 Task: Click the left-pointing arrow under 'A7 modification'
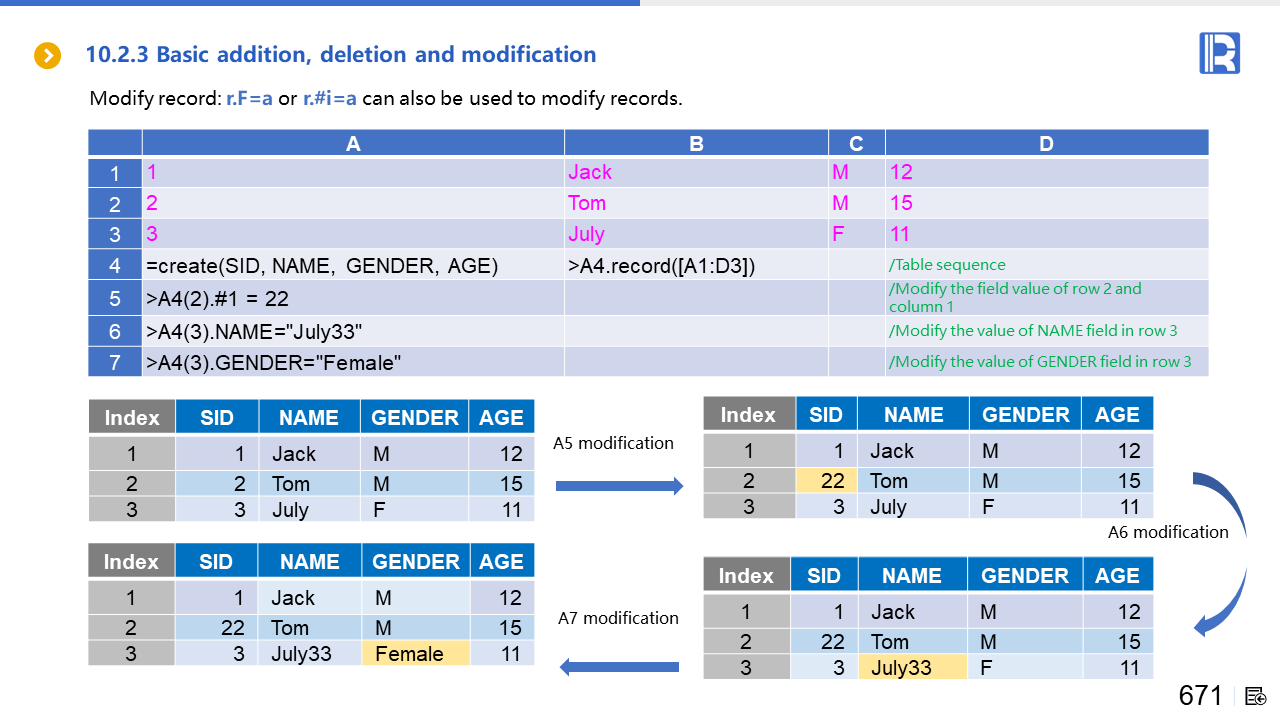click(618, 666)
